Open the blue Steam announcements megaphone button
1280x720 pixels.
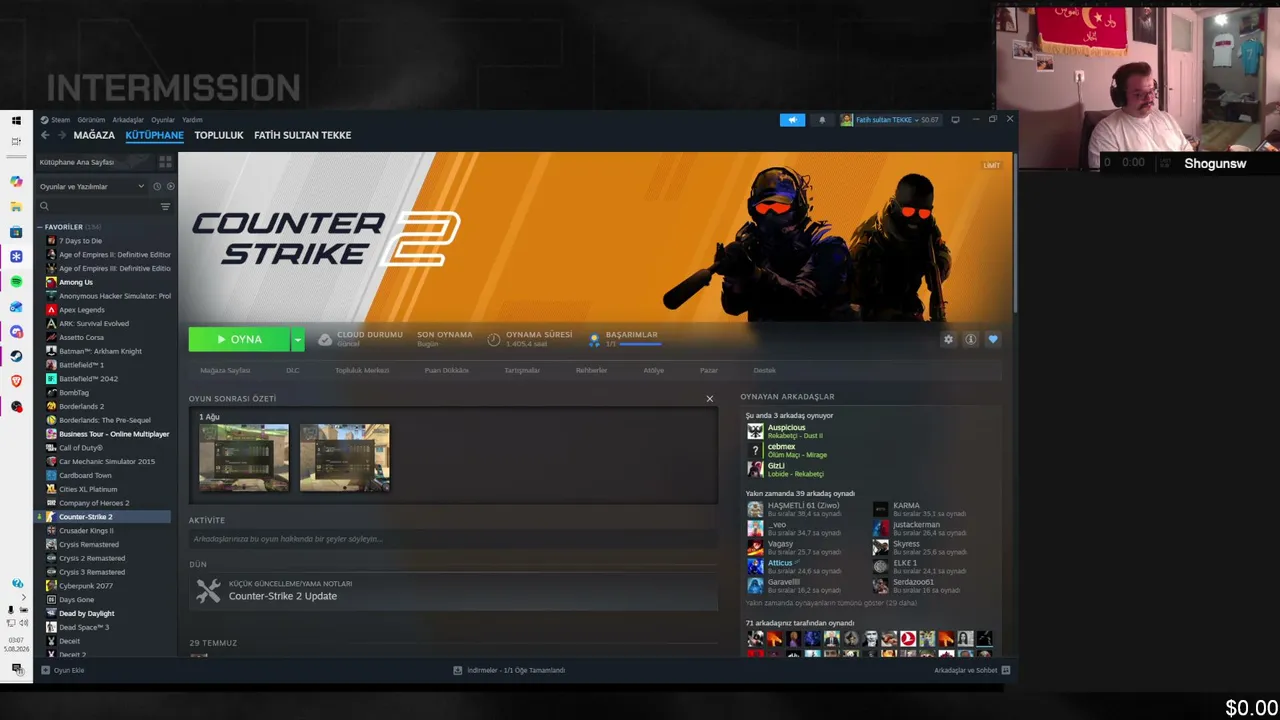tap(792, 120)
